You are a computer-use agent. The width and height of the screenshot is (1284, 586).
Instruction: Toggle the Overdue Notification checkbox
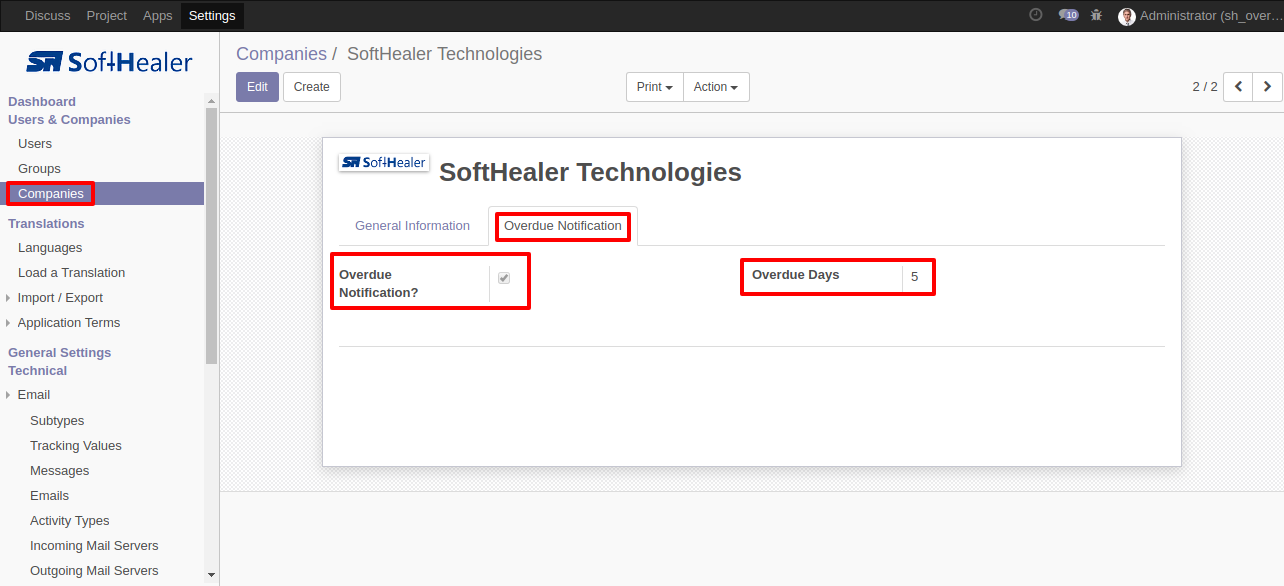(504, 278)
